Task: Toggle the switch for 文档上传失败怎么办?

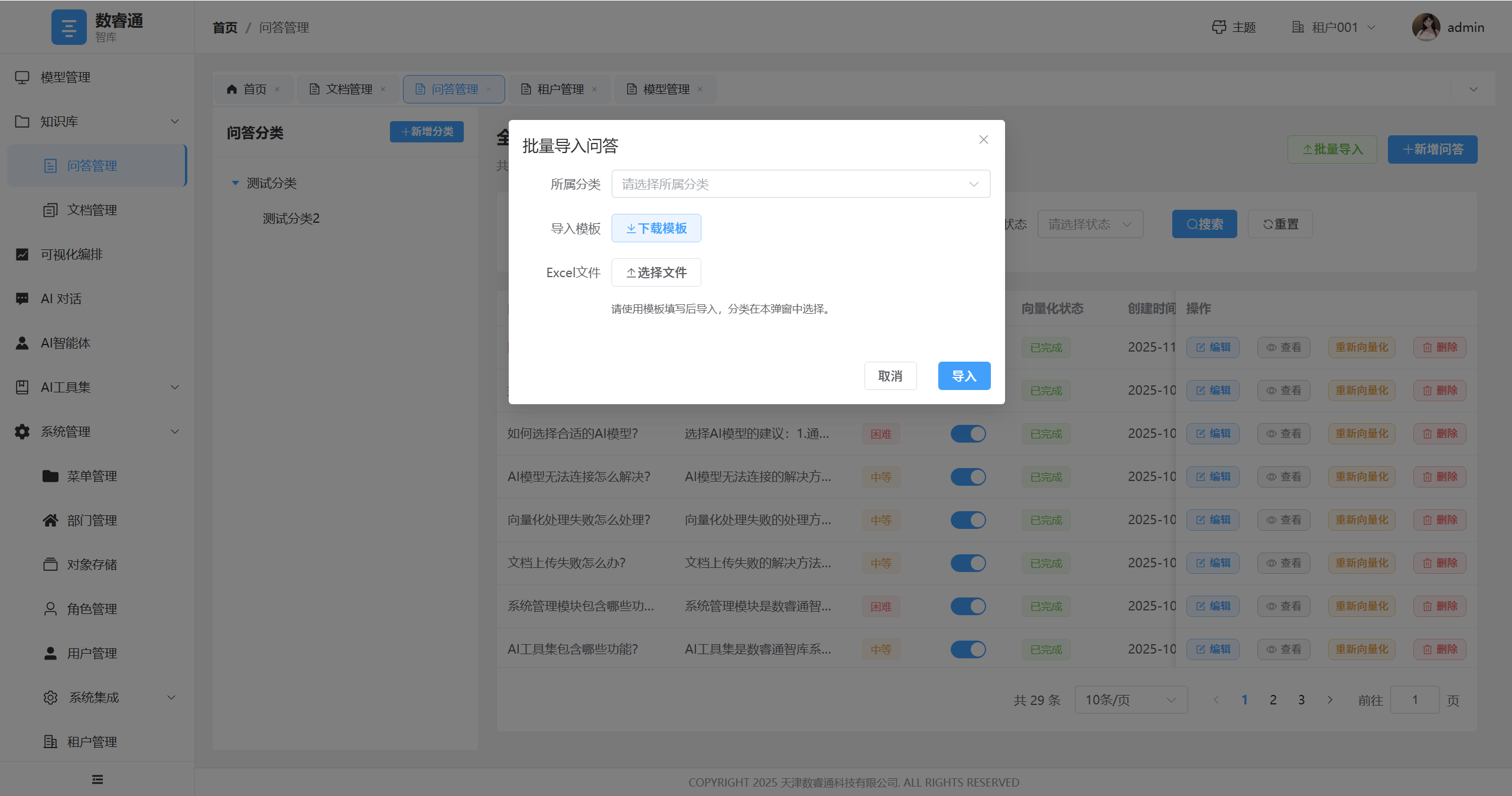Action: [x=968, y=563]
